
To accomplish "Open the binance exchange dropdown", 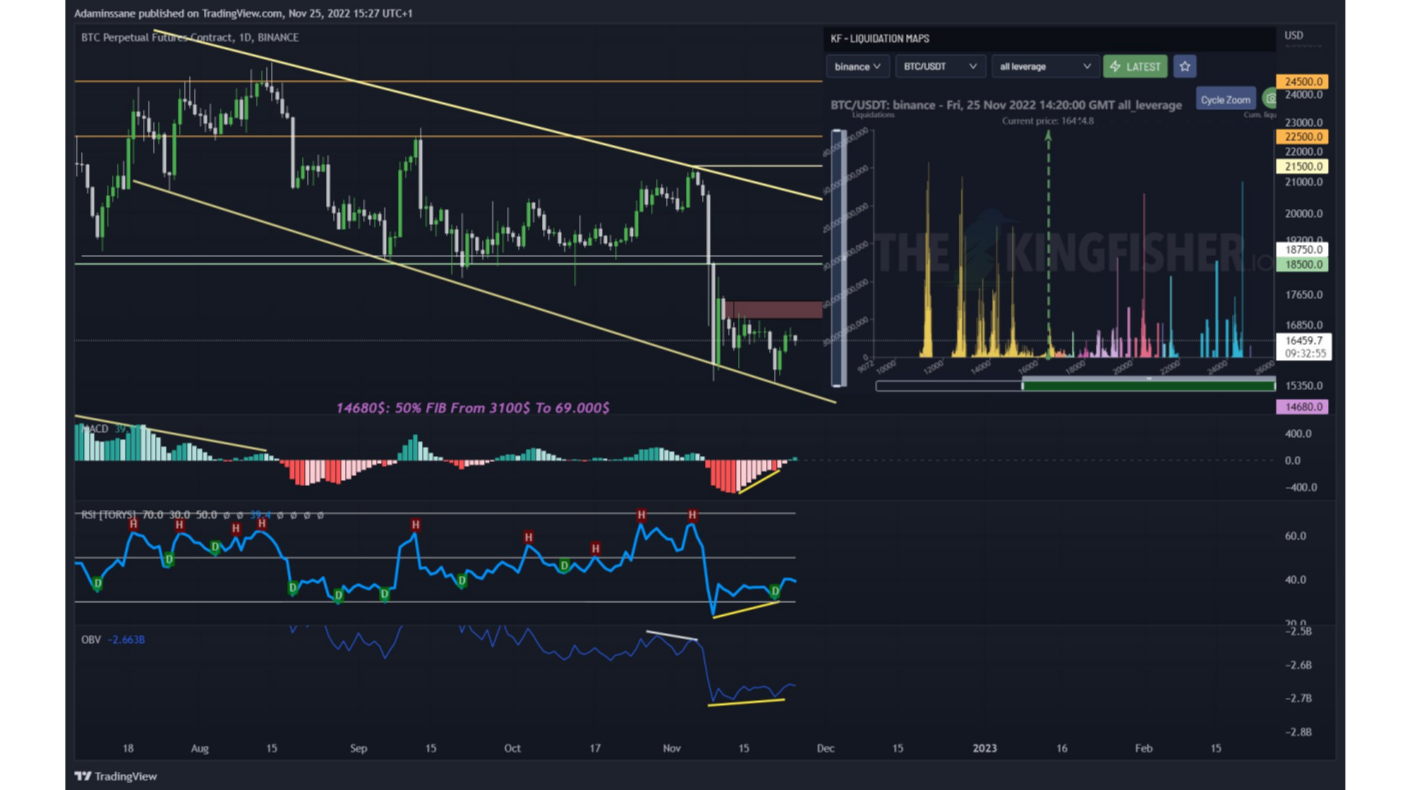I will click(x=857, y=67).
